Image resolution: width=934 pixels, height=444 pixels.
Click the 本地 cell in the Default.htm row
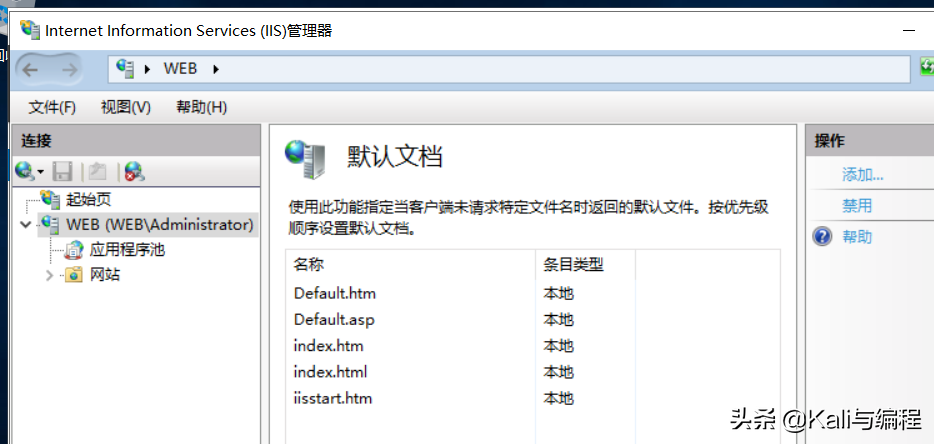click(x=558, y=293)
